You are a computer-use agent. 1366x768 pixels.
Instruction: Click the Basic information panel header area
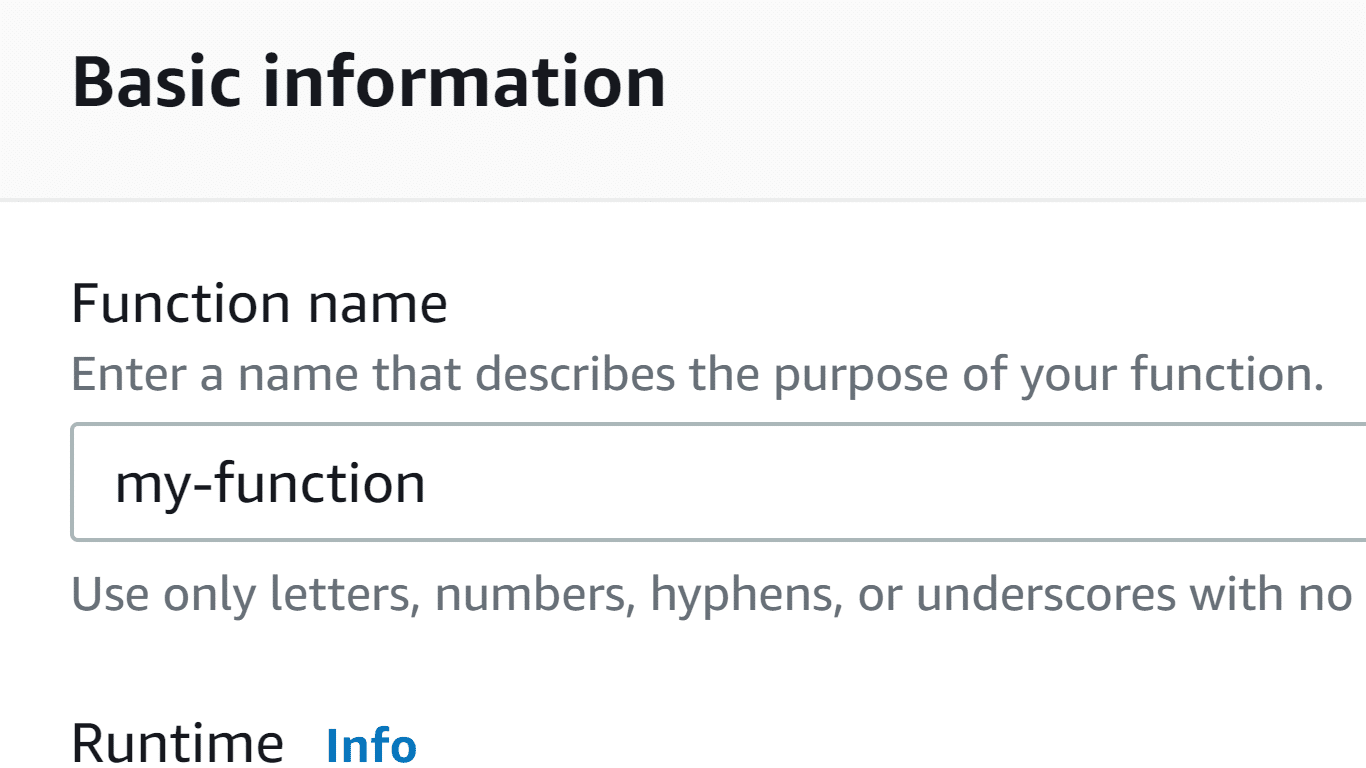coord(368,80)
